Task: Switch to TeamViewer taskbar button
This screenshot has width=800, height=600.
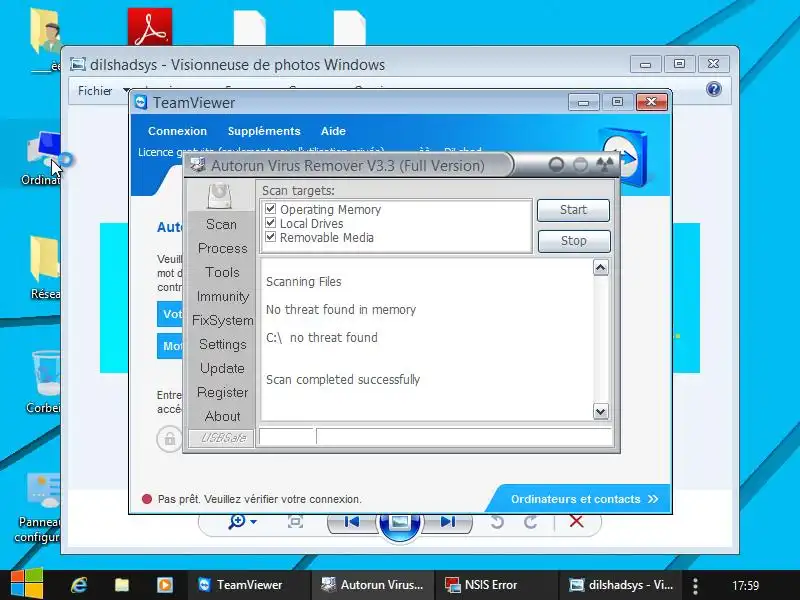Action: coord(248,585)
